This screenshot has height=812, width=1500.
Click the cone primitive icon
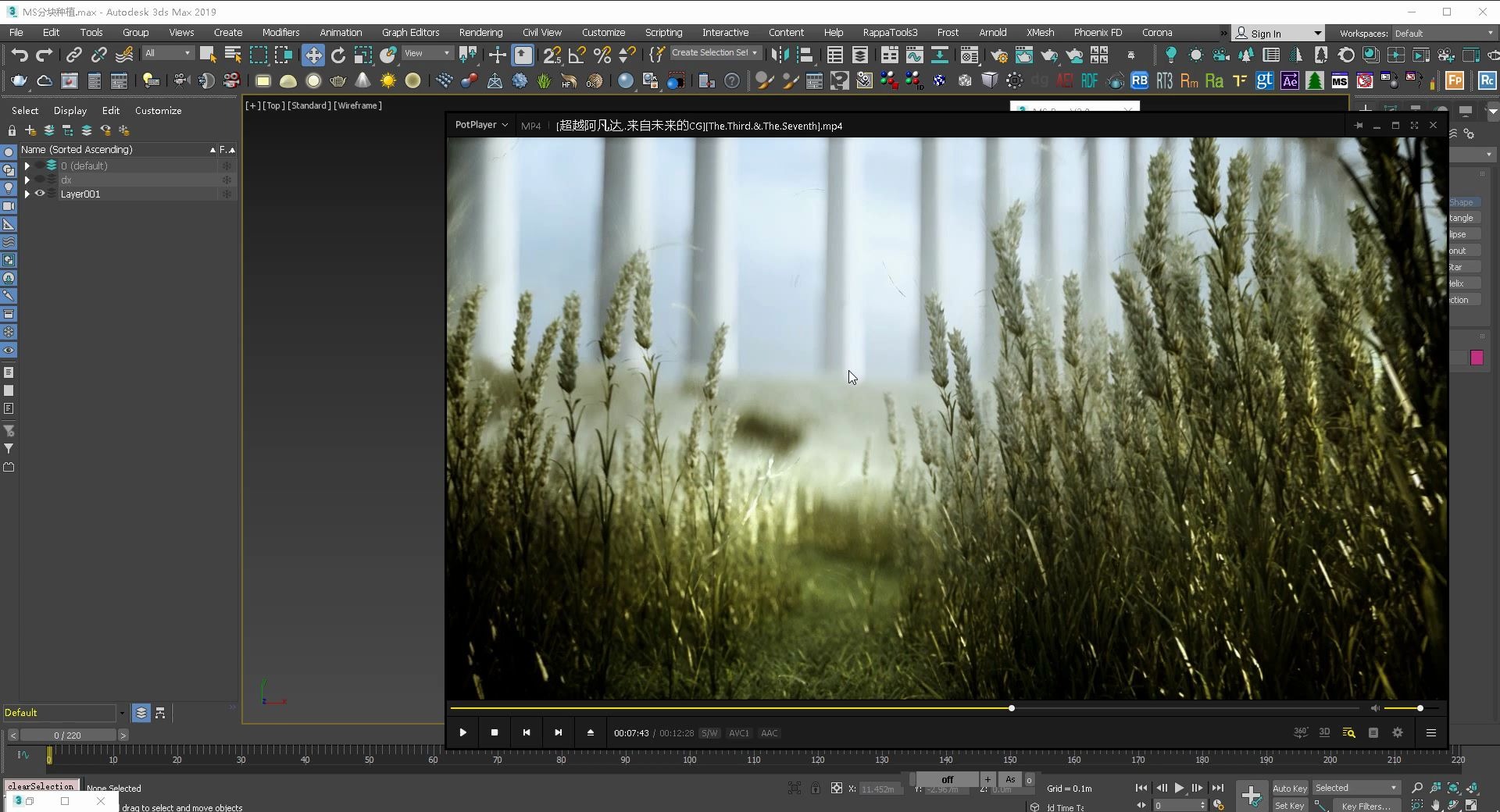363,80
